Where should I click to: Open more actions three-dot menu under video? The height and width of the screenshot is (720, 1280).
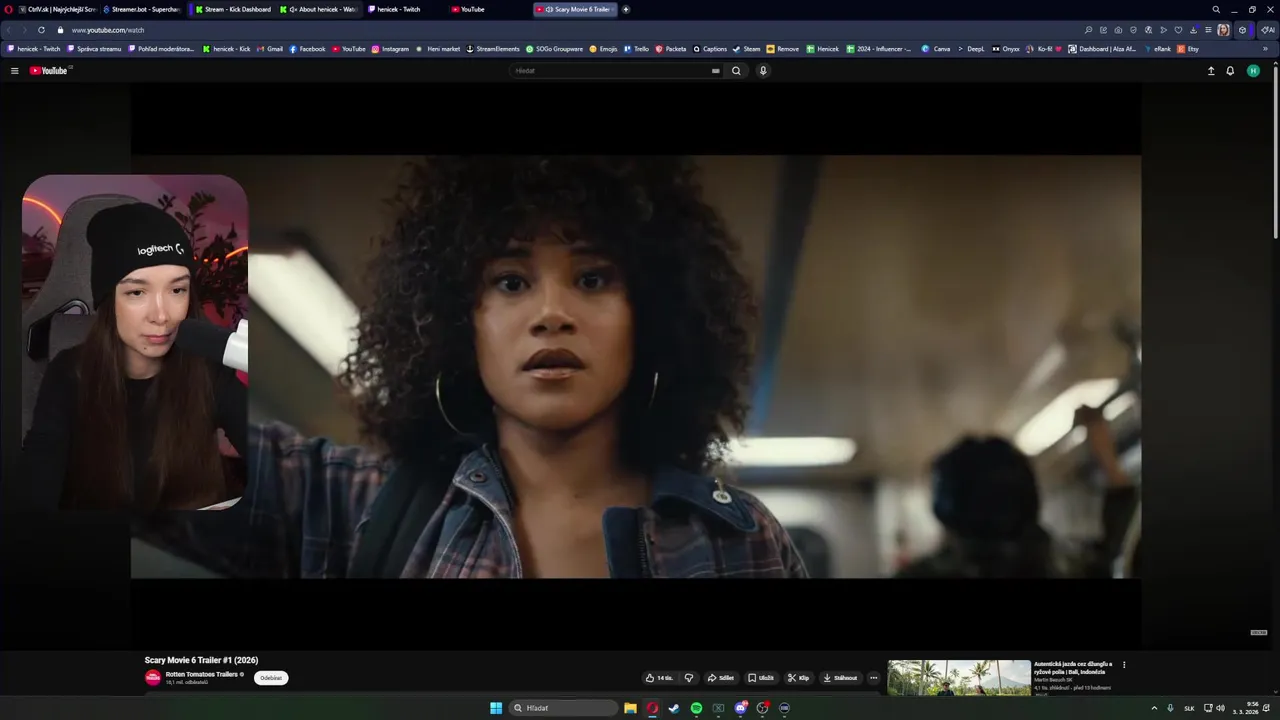pyautogui.click(x=873, y=678)
